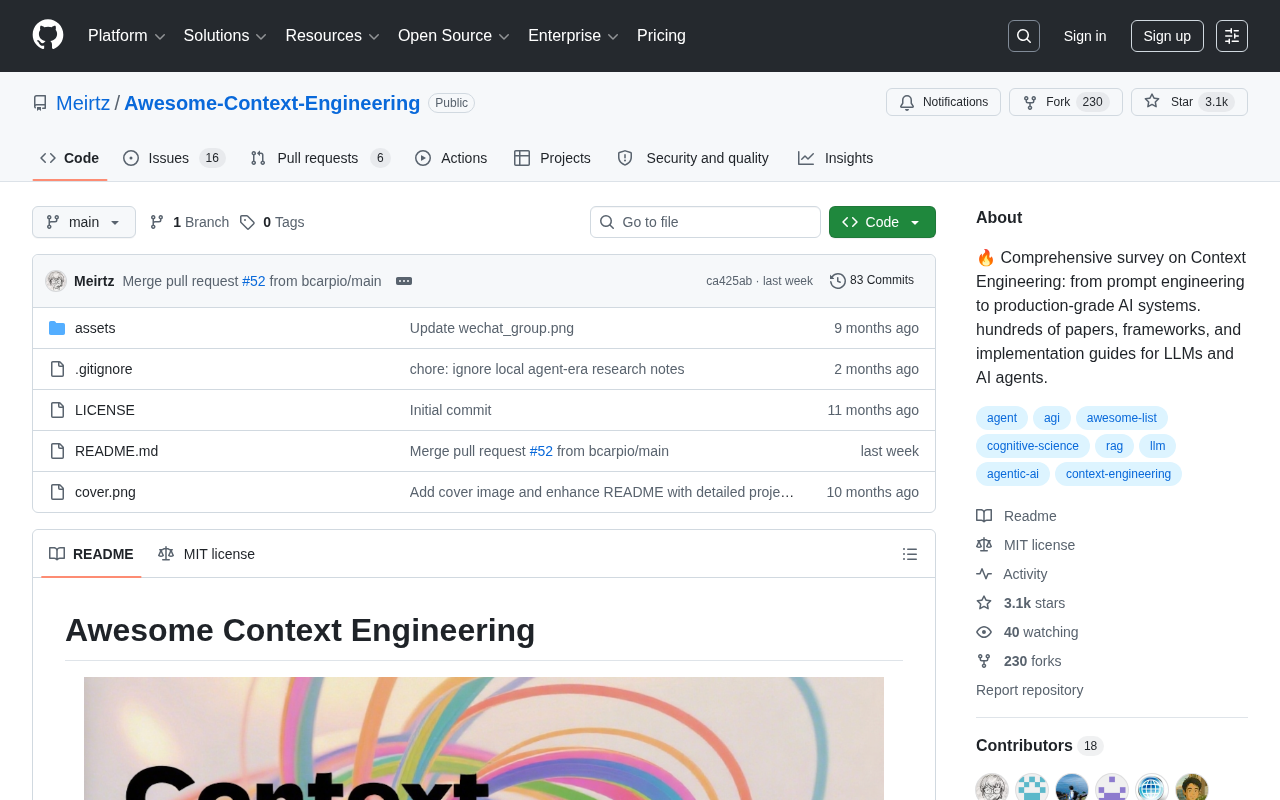This screenshot has height=800, width=1280.
Task: Open the appearance settings icon button
Action: [1232, 36]
